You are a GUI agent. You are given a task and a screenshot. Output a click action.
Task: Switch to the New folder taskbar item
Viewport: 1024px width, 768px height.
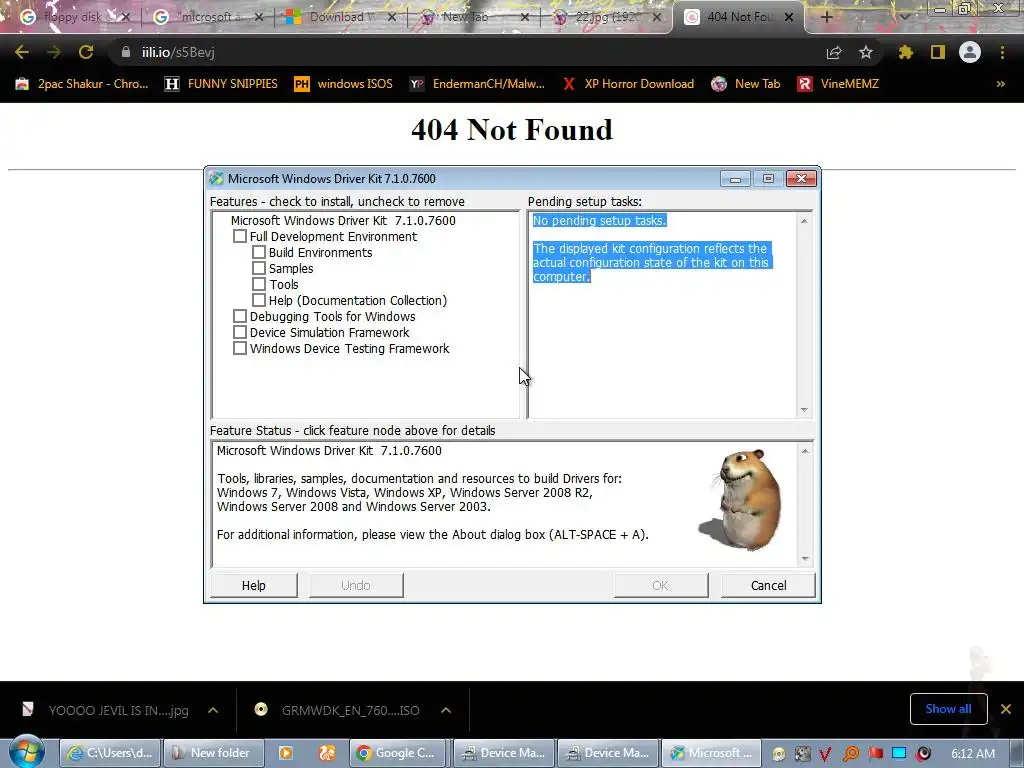click(x=214, y=753)
